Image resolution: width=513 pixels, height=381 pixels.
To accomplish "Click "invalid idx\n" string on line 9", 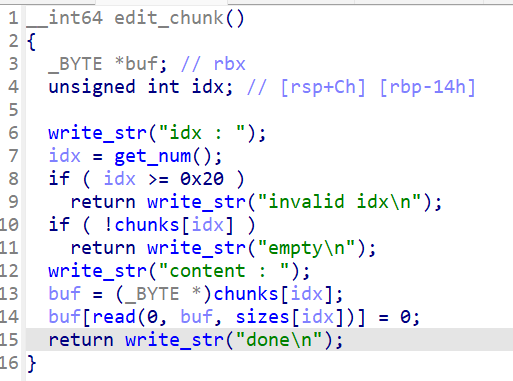I will [340, 202].
